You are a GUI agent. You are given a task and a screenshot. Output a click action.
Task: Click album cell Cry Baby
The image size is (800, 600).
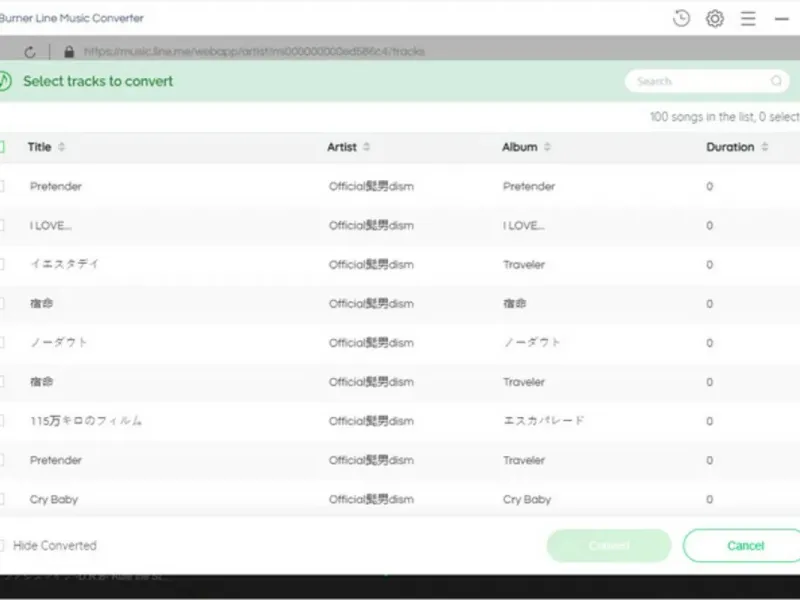527,499
